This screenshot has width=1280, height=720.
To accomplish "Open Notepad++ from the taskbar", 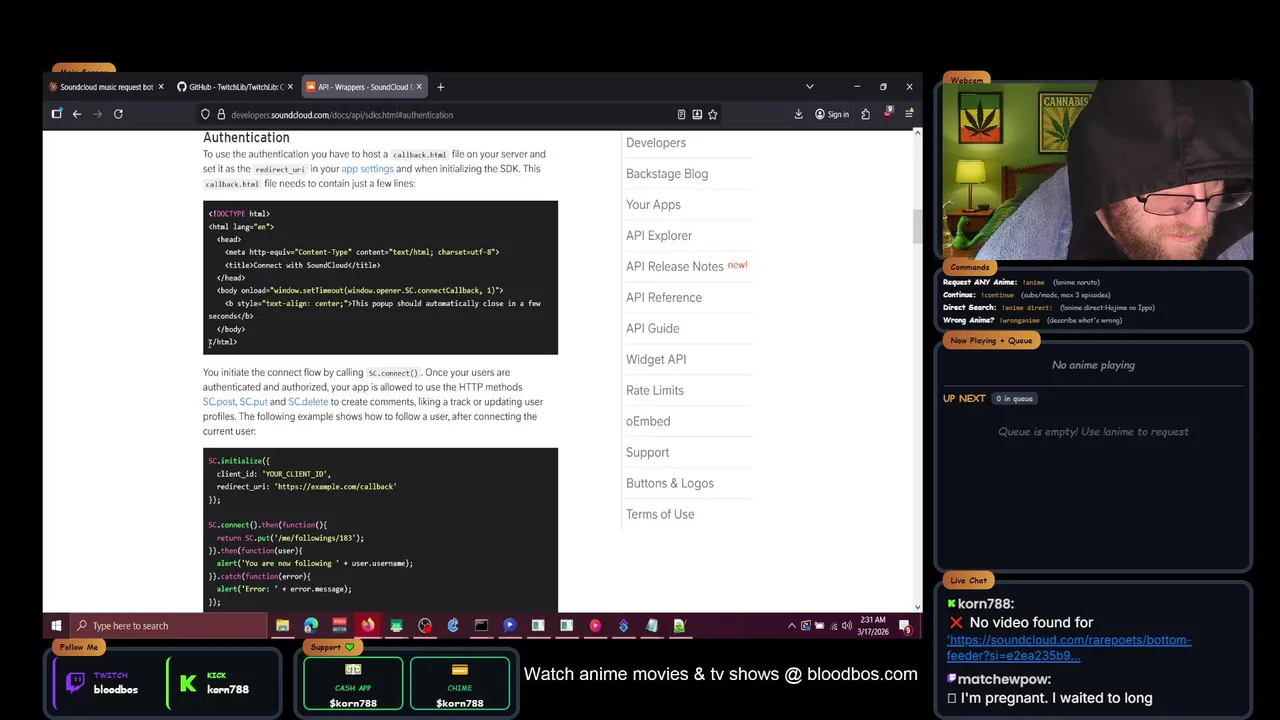I will (680, 626).
